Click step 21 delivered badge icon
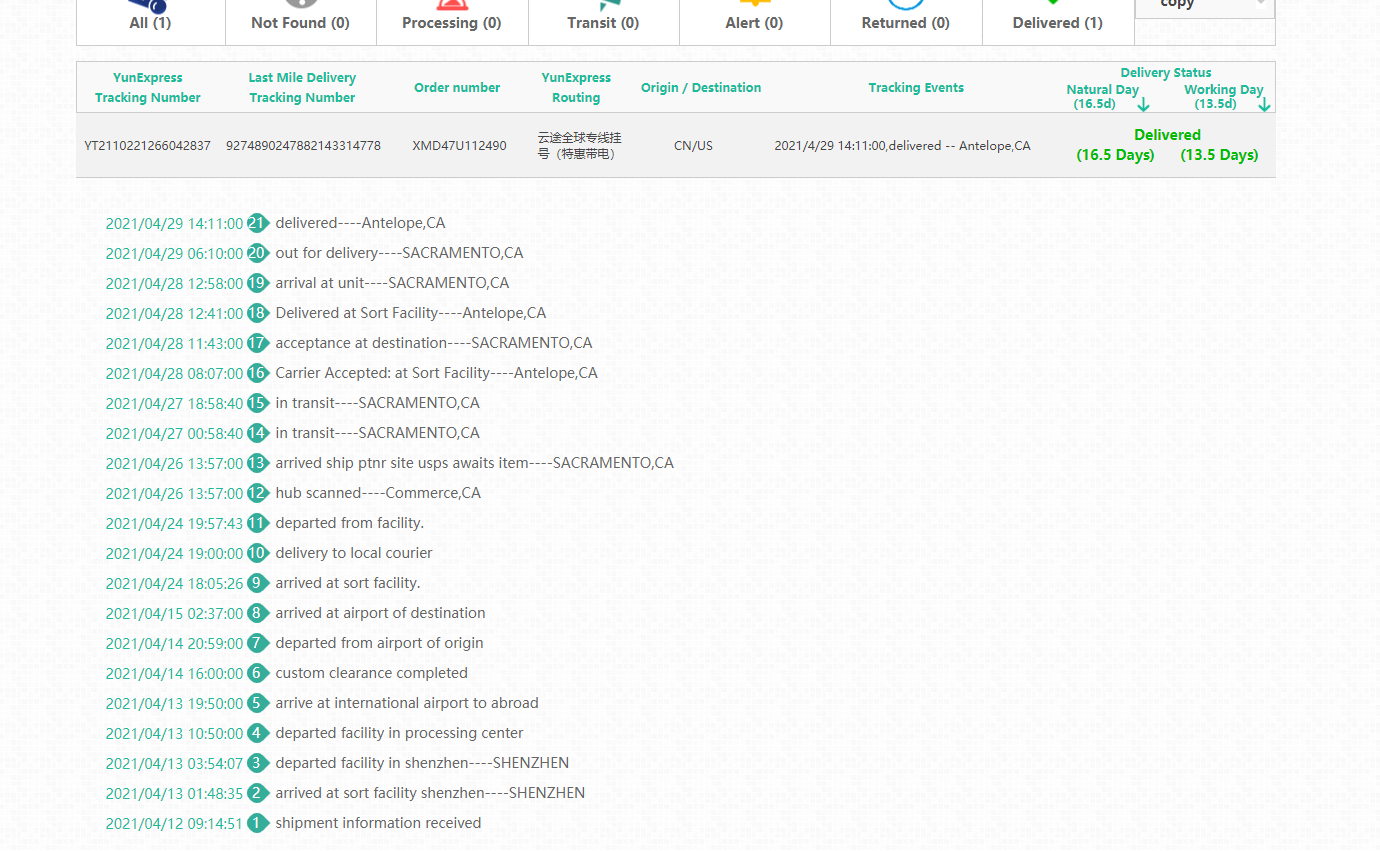The image size is (1380, 851). tap(258, 223)
